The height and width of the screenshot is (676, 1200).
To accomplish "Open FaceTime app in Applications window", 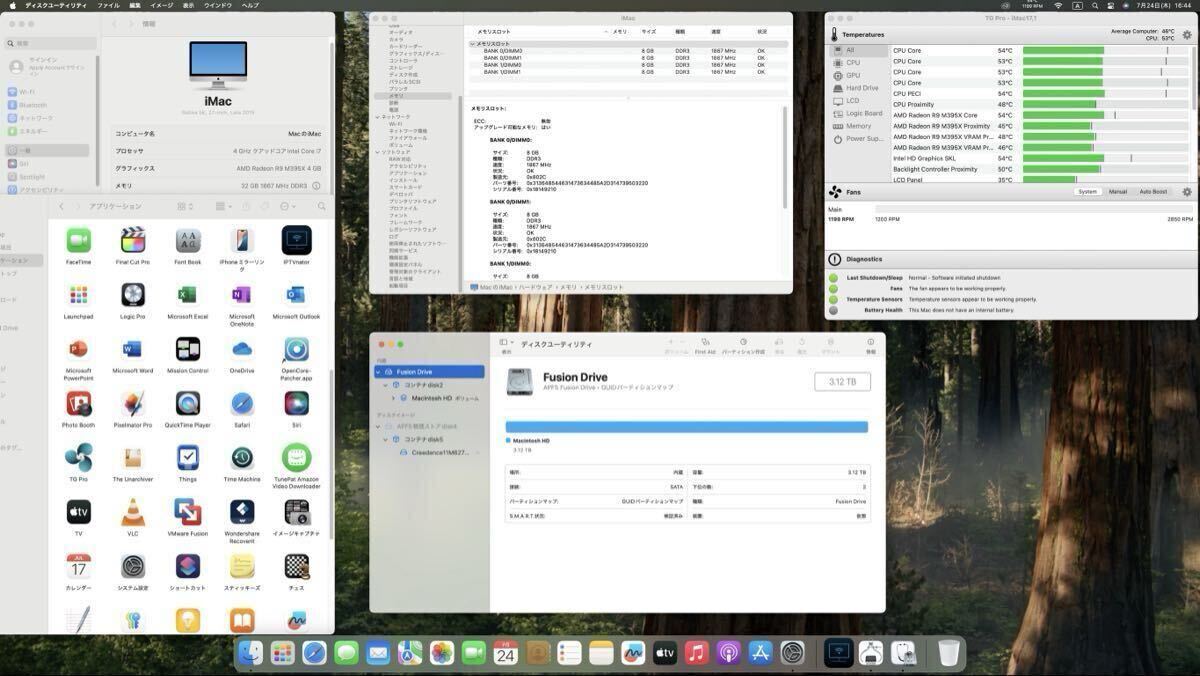I will [x=78, y=240].
